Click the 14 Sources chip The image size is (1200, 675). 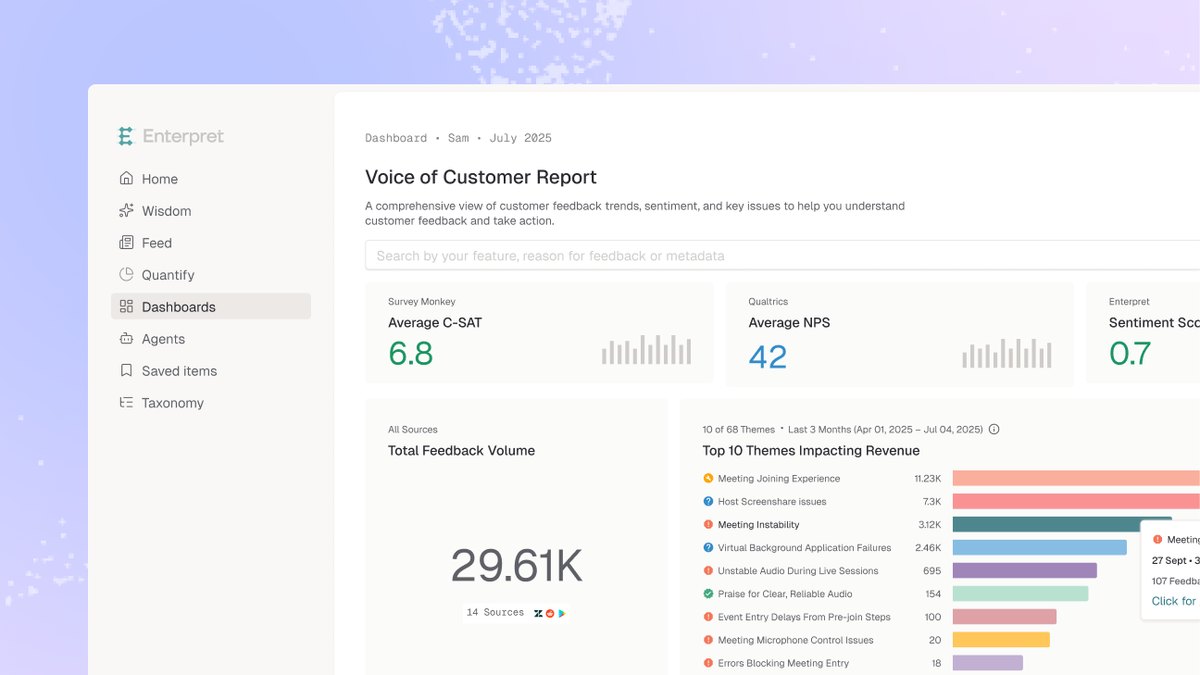pos(516,612)
